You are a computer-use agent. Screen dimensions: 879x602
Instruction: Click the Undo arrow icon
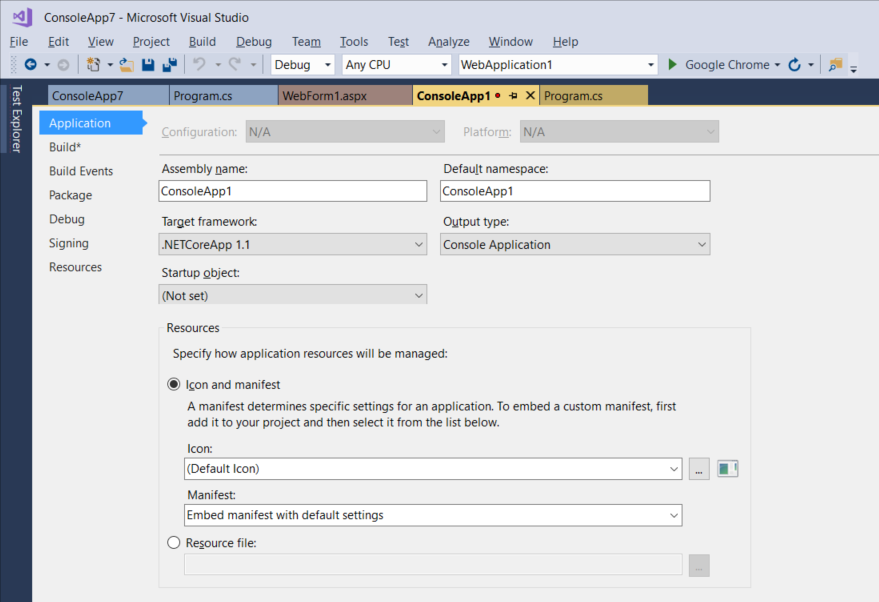[x=198, y=65]
